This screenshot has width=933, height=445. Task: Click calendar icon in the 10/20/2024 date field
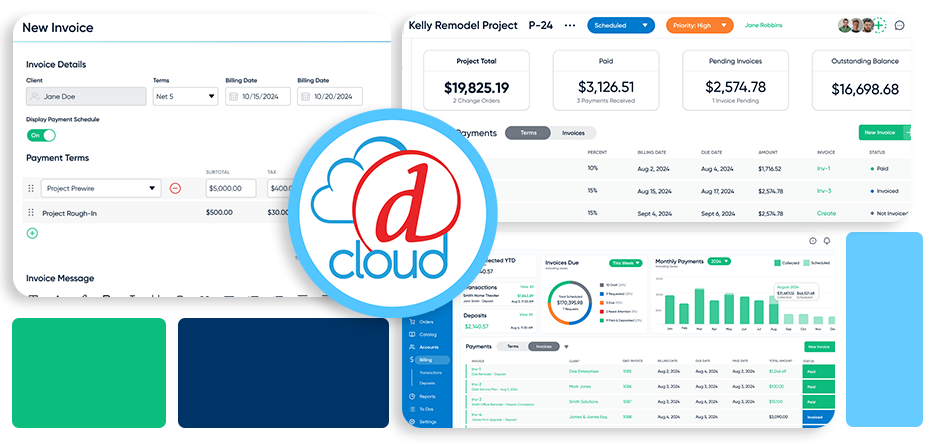tap(305, 96)
